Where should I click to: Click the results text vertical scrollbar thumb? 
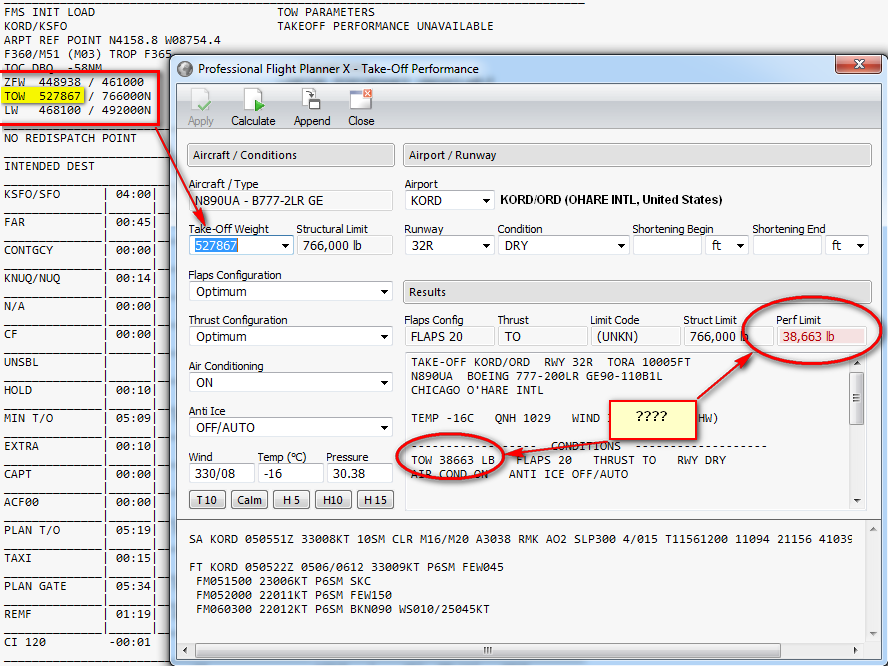tap(856, 398)
